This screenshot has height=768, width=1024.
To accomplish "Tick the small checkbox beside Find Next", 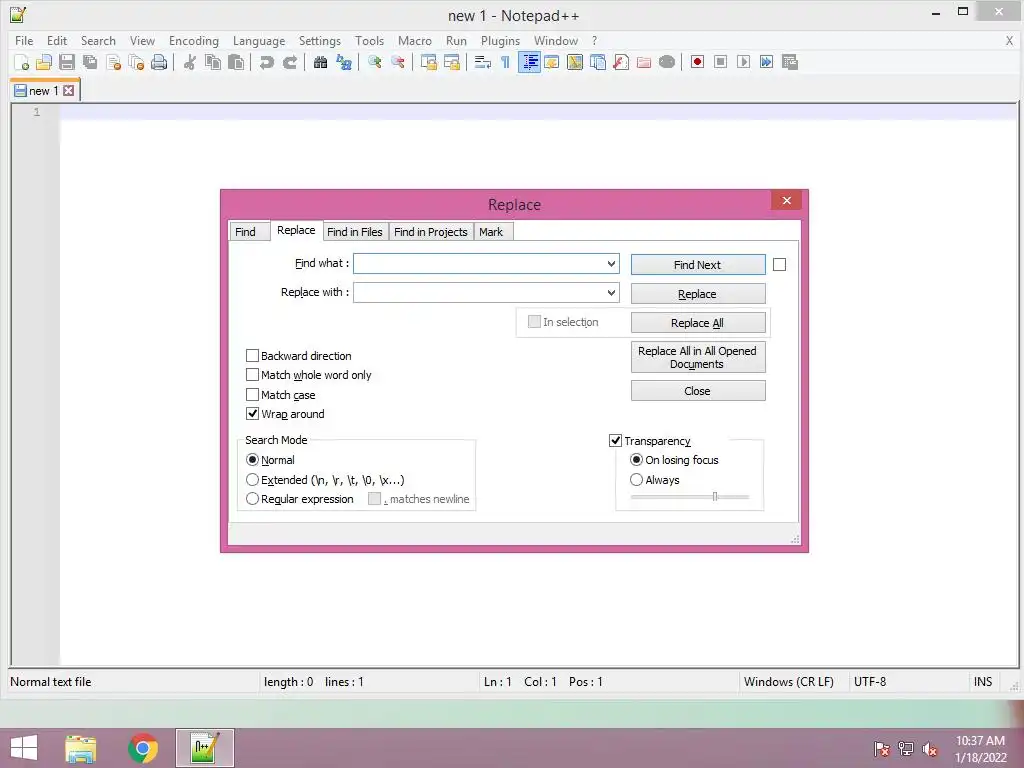I will 779,264.
